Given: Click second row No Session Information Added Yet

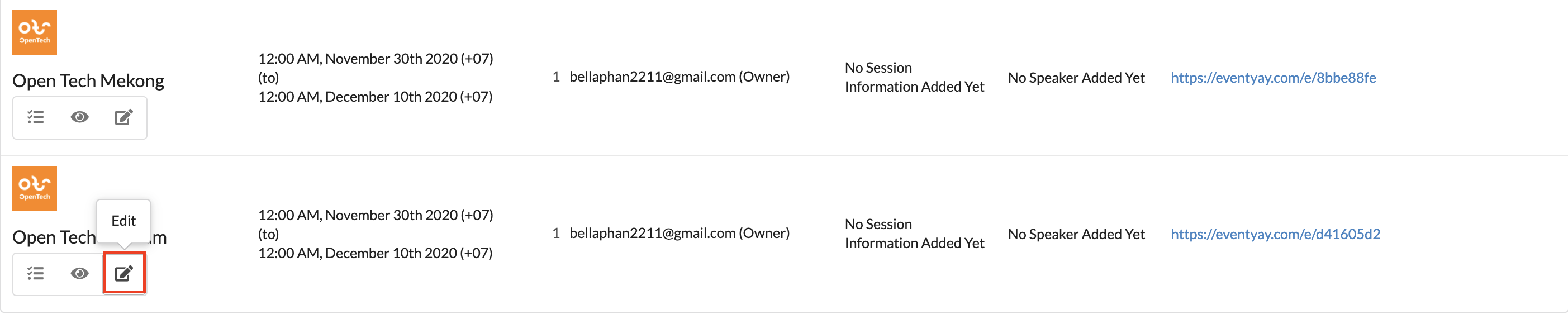Looking at the screenshot, I should 914,234.
